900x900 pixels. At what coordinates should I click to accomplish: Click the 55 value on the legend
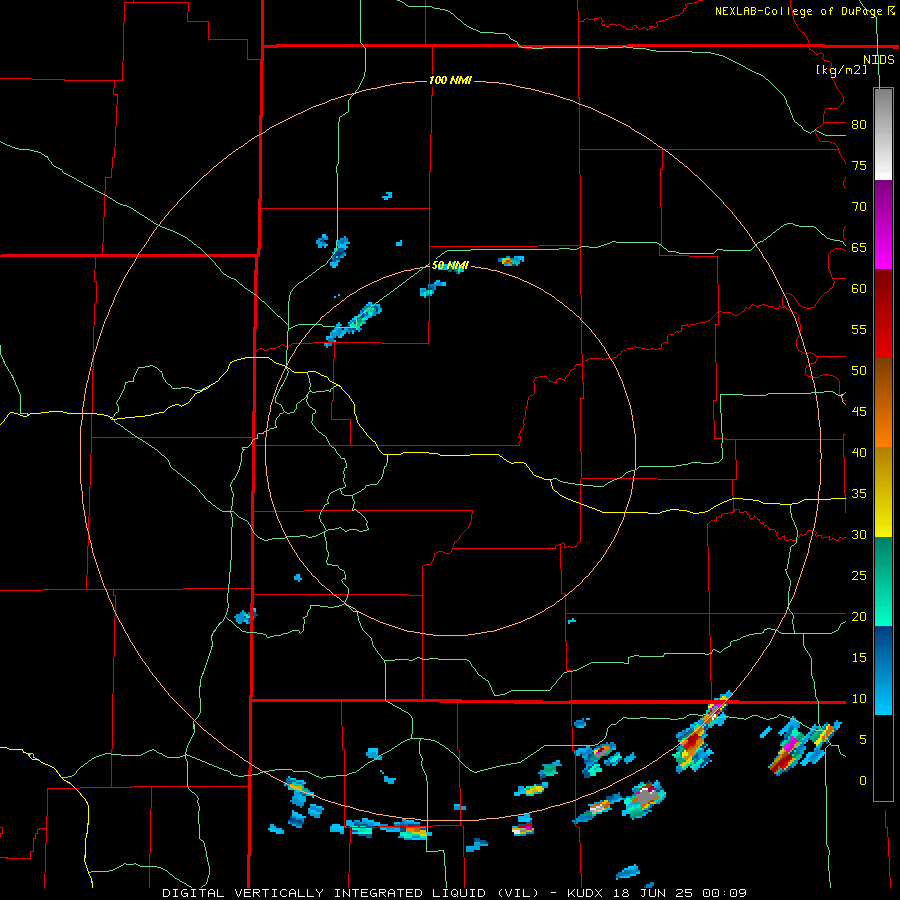(x=859, y=329)
